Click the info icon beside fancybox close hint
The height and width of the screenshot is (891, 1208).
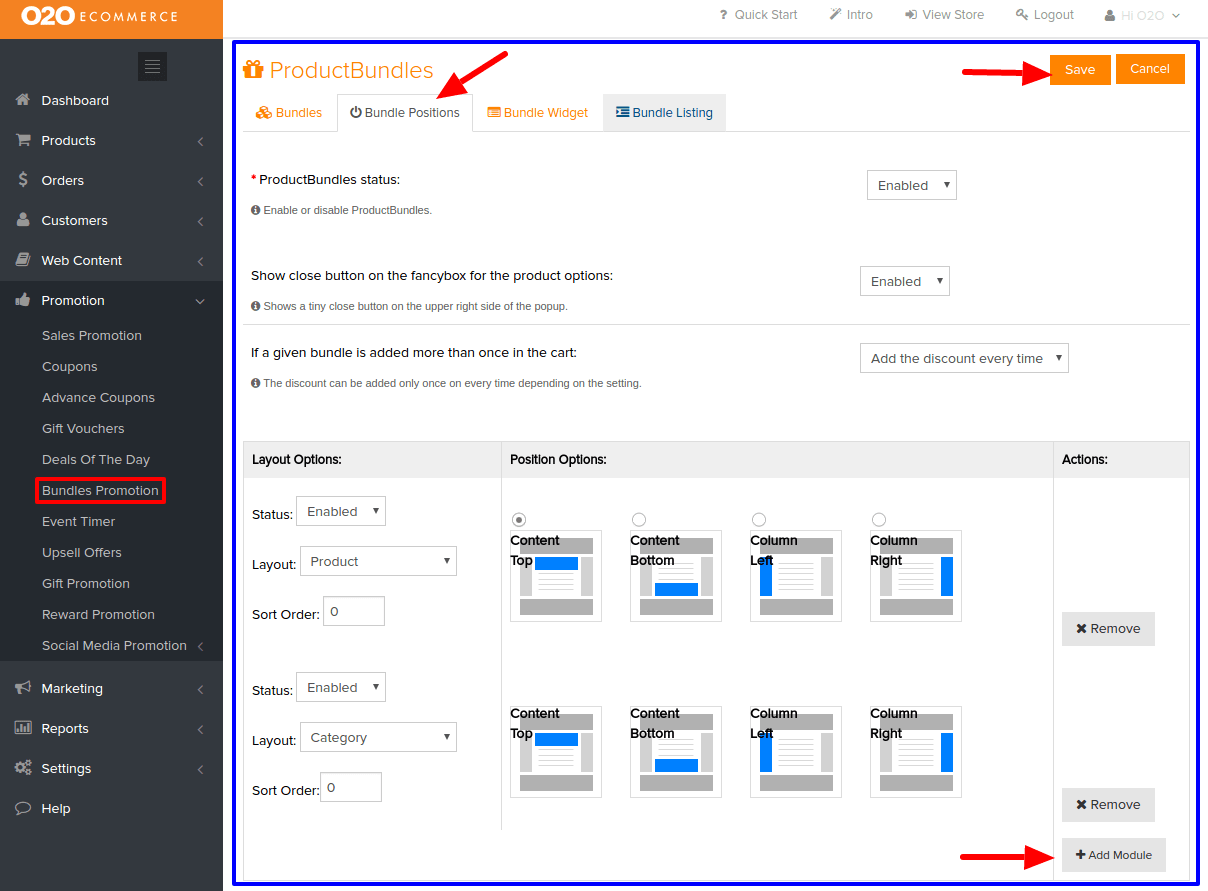tap(255, 306)
